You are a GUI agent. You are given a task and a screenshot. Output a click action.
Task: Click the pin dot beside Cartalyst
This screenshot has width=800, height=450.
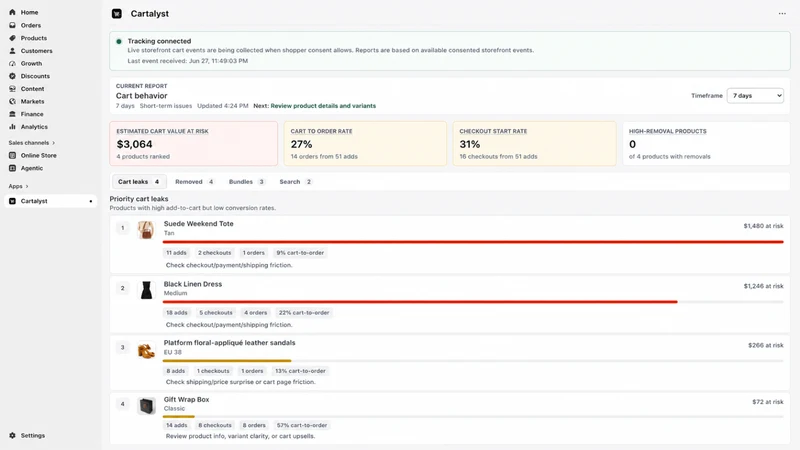coord(91,201)
